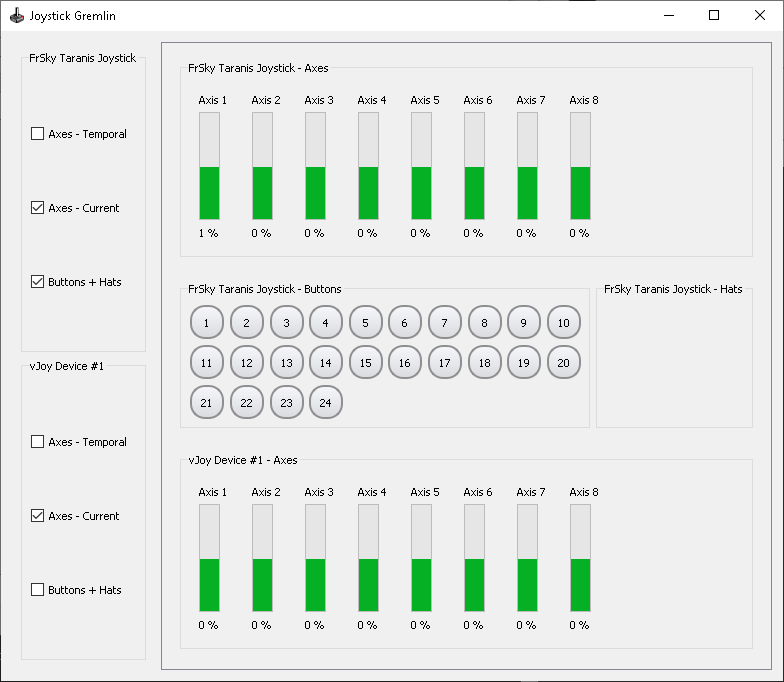
Task: Uncheck FrSky Taranis Axes - Current checkbox
Action: pyautogui.click(x=38, y=208)
